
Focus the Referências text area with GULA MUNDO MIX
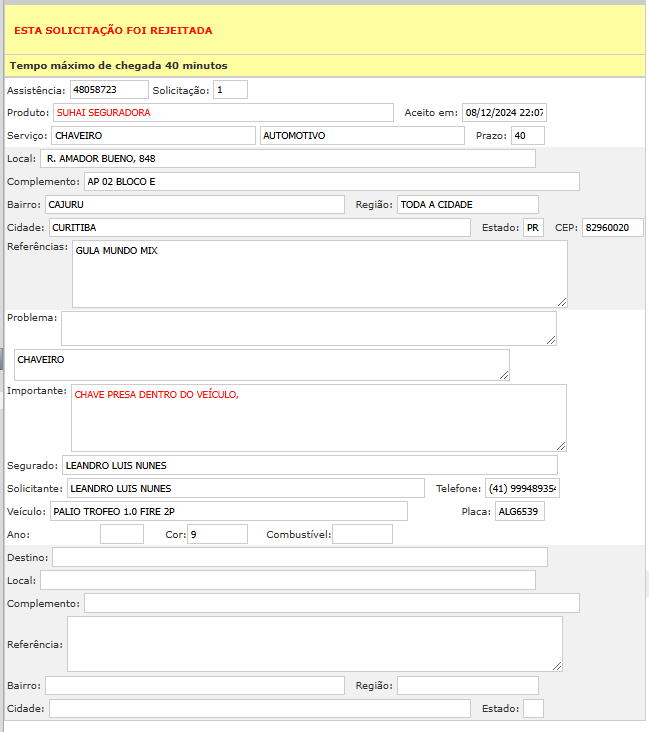(319, 274)
